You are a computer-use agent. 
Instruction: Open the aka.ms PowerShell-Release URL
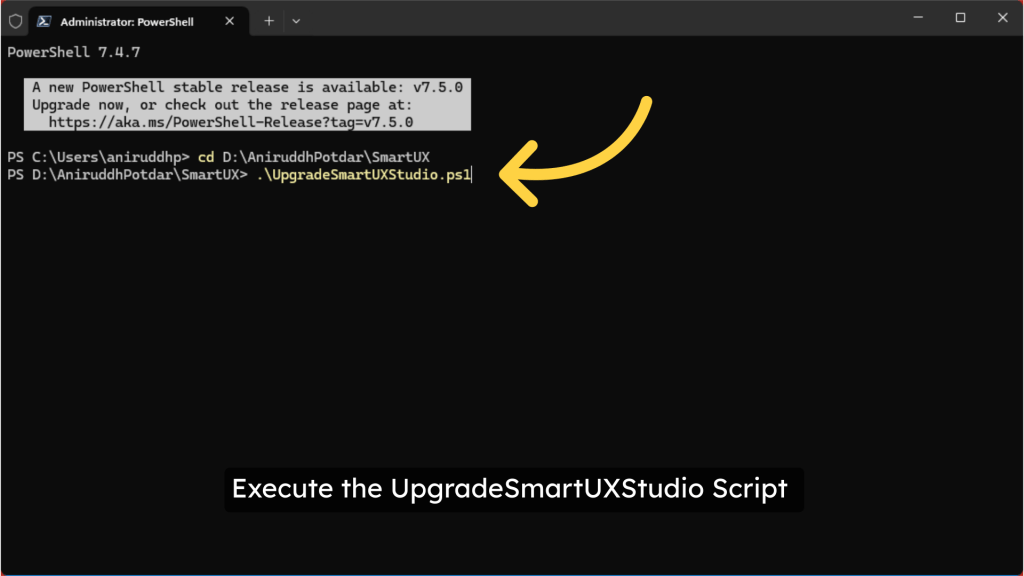pyautogui.click(x=231, y=122)
